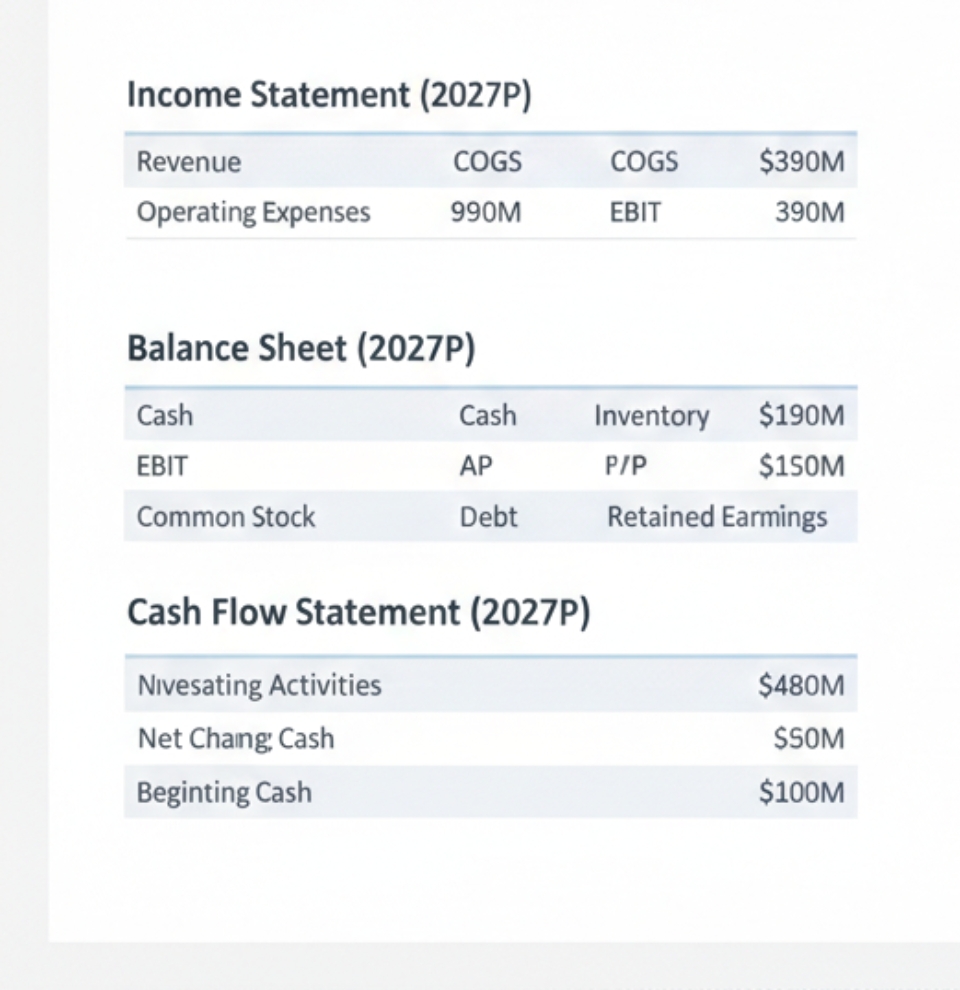Select the $150M value
The image size is (960, 990).
tap(801, 467)
